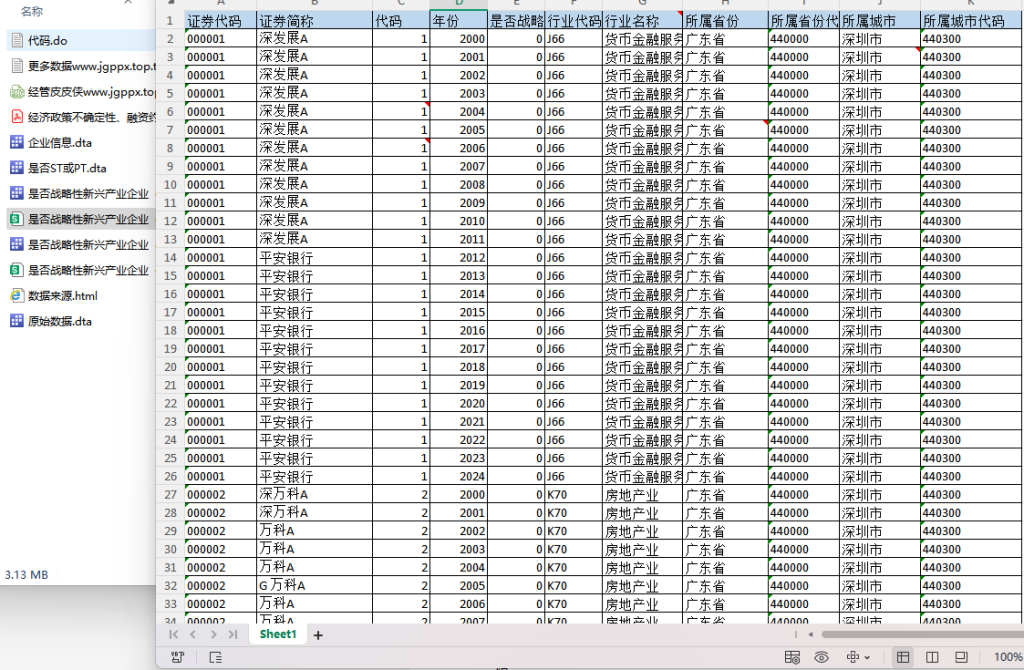
Task: Click the 名称 column header in explorer
Action: coord(31,11)
